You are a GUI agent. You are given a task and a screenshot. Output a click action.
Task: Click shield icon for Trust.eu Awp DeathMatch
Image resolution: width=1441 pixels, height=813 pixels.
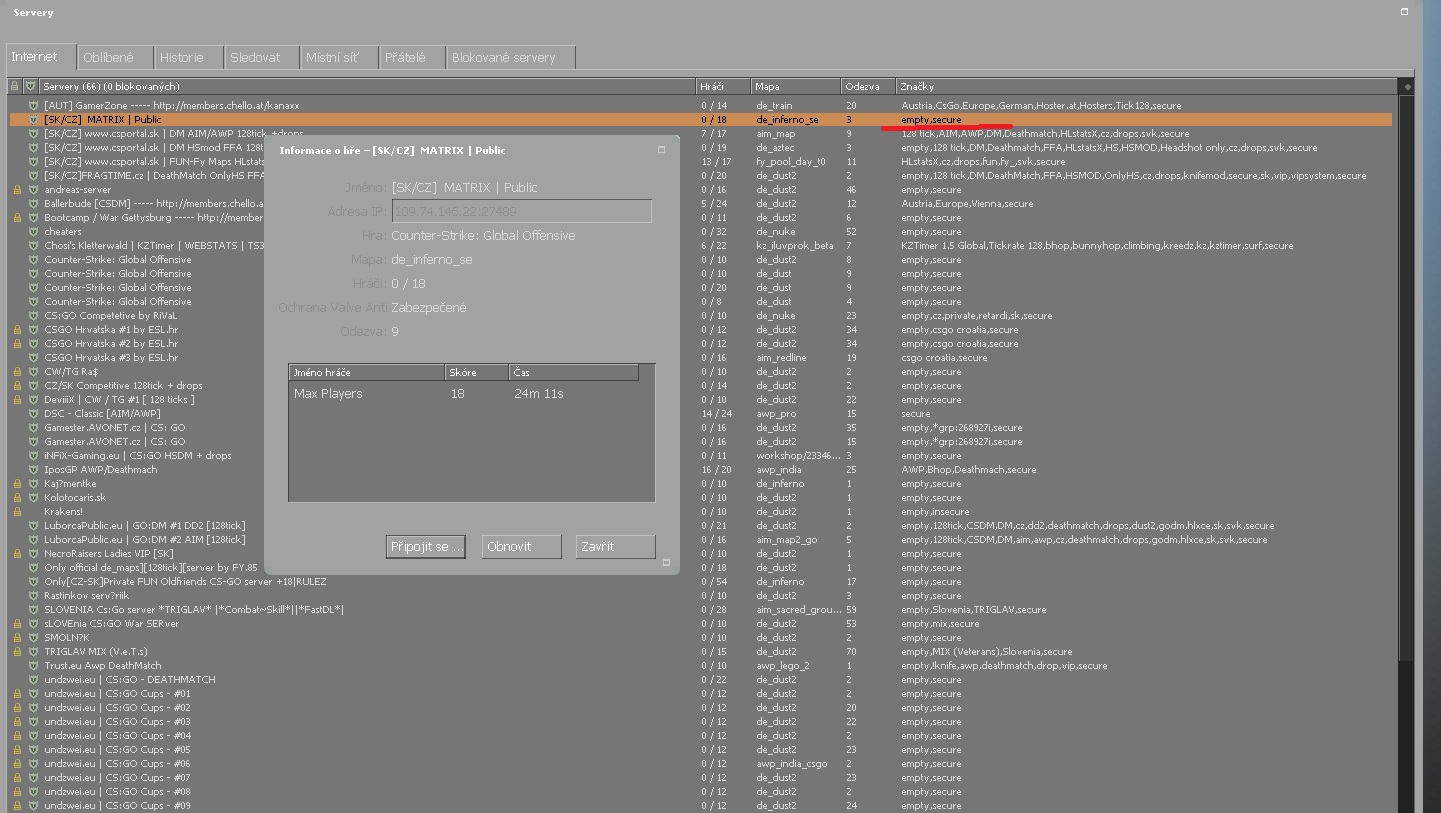(x=32, y=665)
